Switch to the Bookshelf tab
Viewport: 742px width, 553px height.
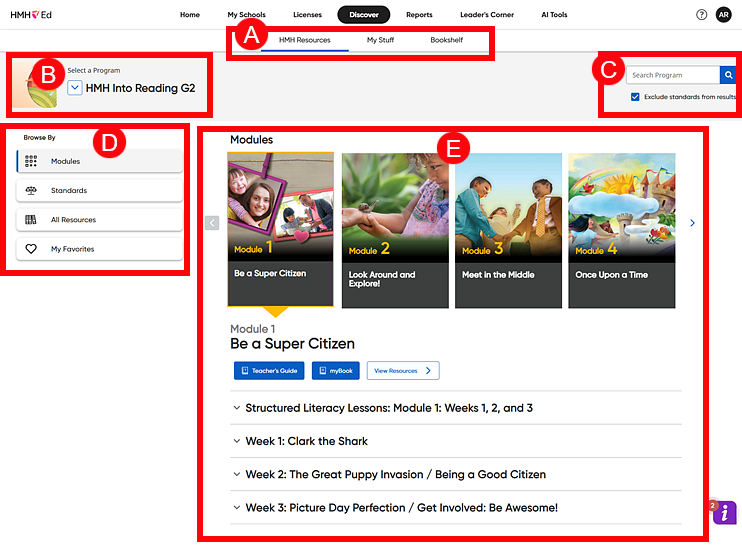(447, 40)
